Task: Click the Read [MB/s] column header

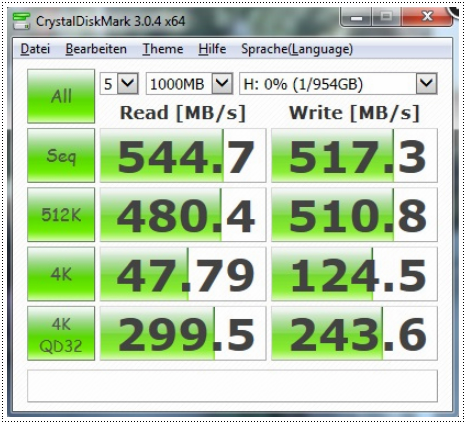Action: (x=183, y=113)
